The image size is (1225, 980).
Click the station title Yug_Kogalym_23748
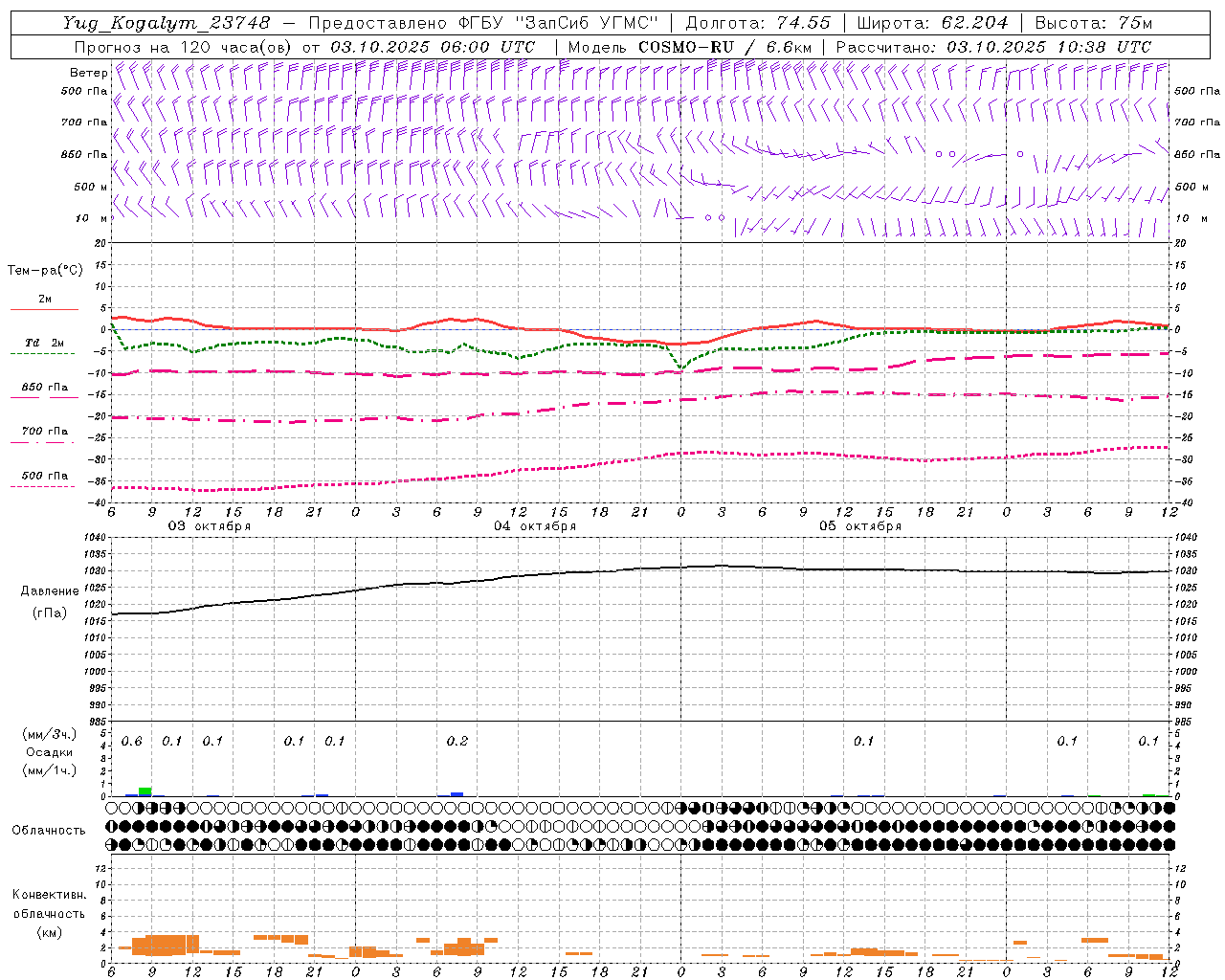click(x=167, y=23)
